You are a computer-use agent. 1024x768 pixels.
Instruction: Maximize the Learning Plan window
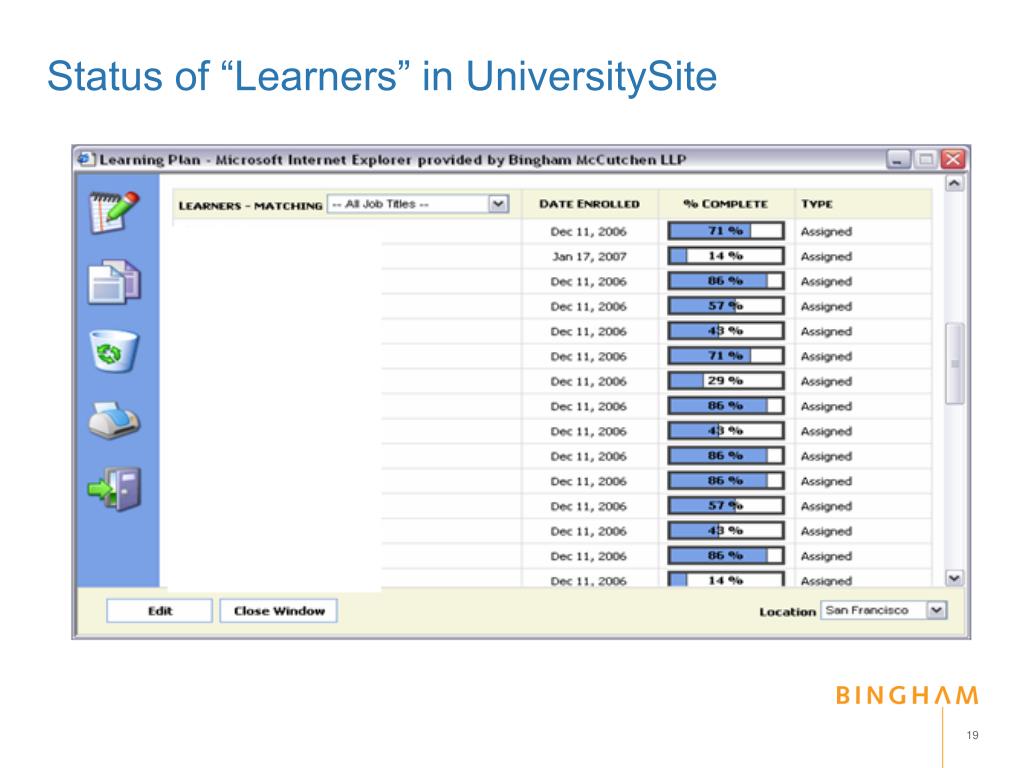(x=925, y=159)
